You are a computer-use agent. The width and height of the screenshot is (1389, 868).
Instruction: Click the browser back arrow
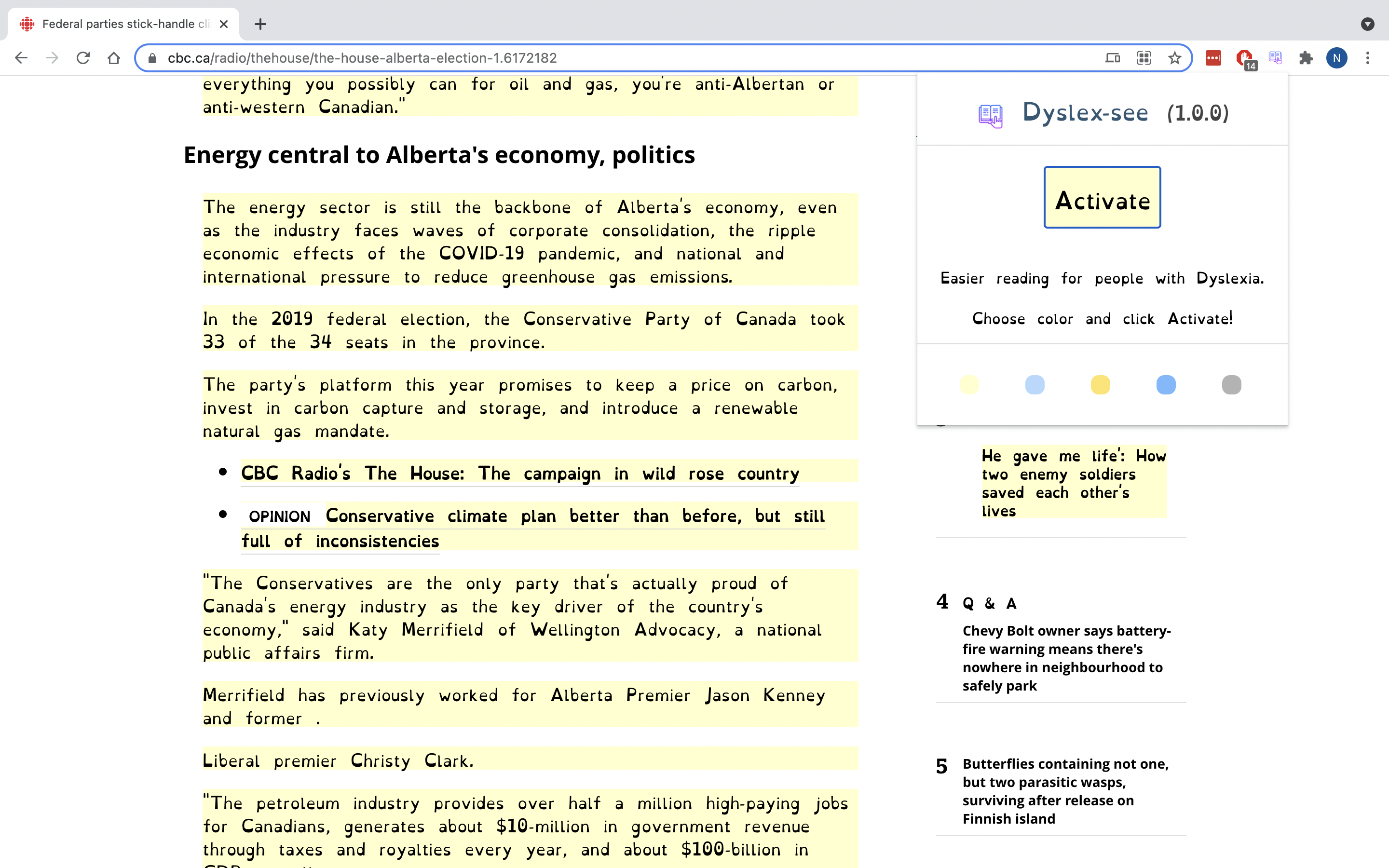pyautogui.click(x=21, y=58)
